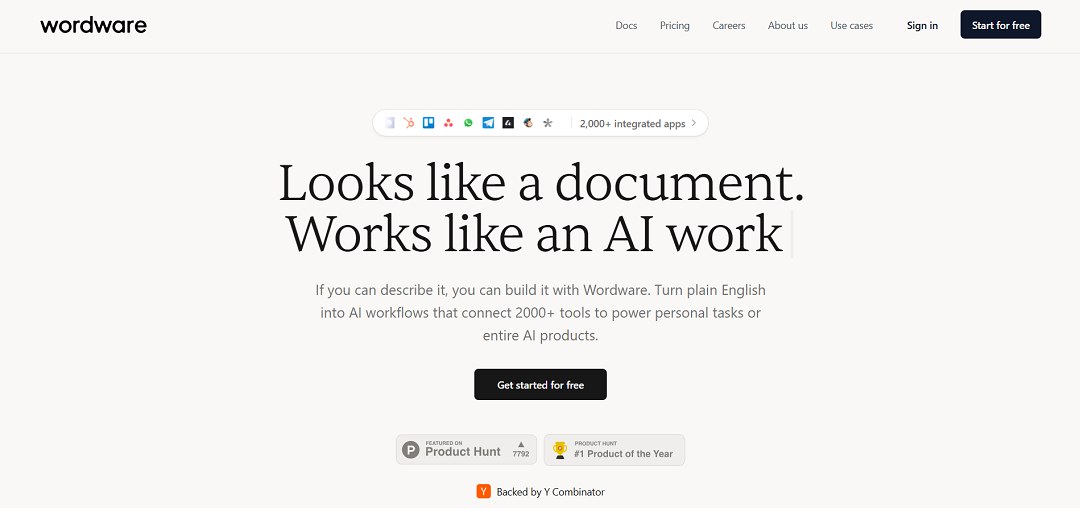The width and height of the screenshot is (1080, 508).
Task: Click the 'If you can describe it' paragraph
Action: pos(541,313)
